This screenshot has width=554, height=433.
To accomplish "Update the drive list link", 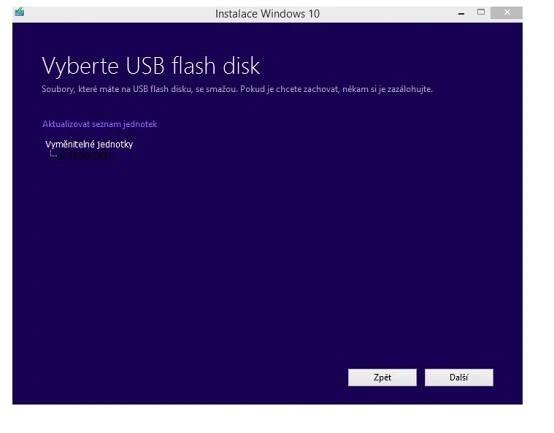I will tap(100, 124).
